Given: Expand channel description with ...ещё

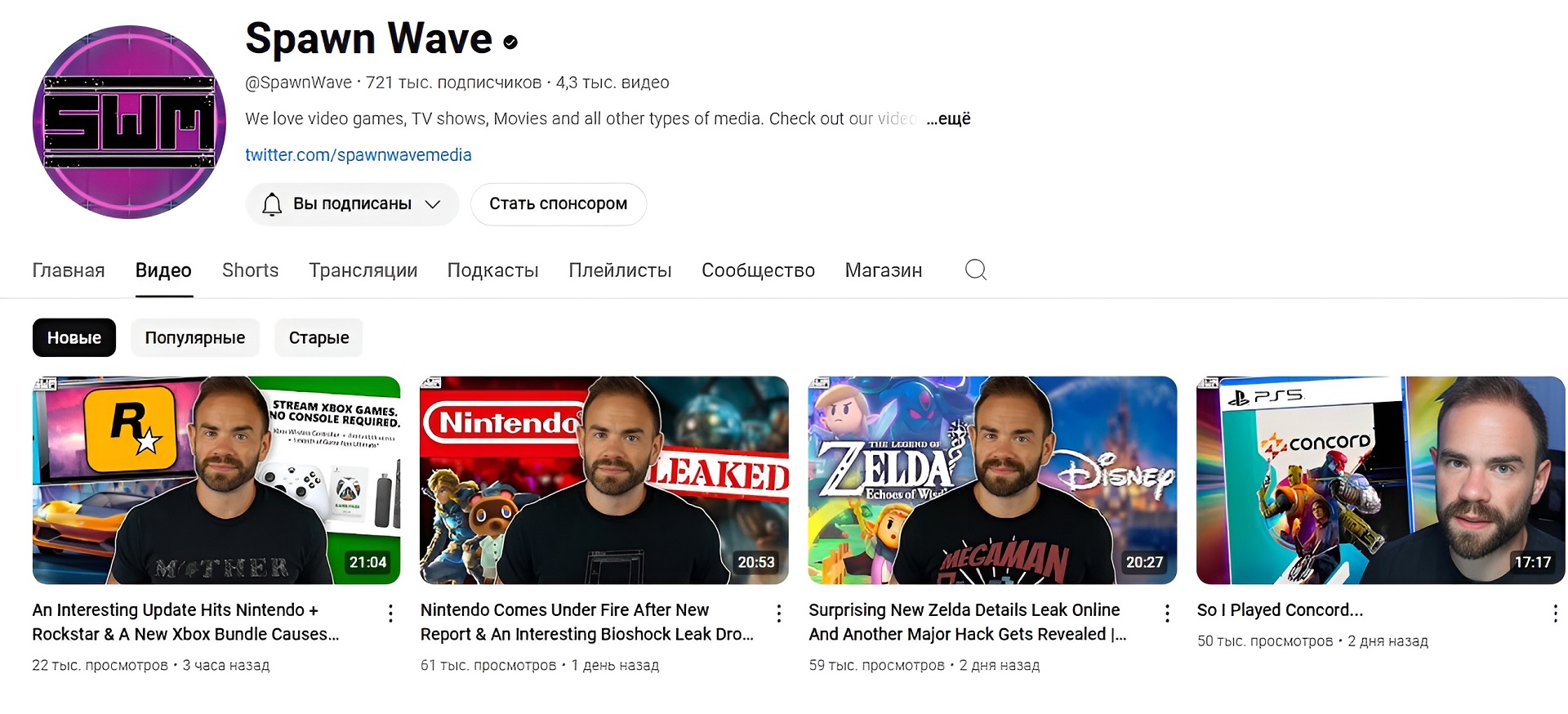Looking at the screenshot, I should (x=948, y=118).
